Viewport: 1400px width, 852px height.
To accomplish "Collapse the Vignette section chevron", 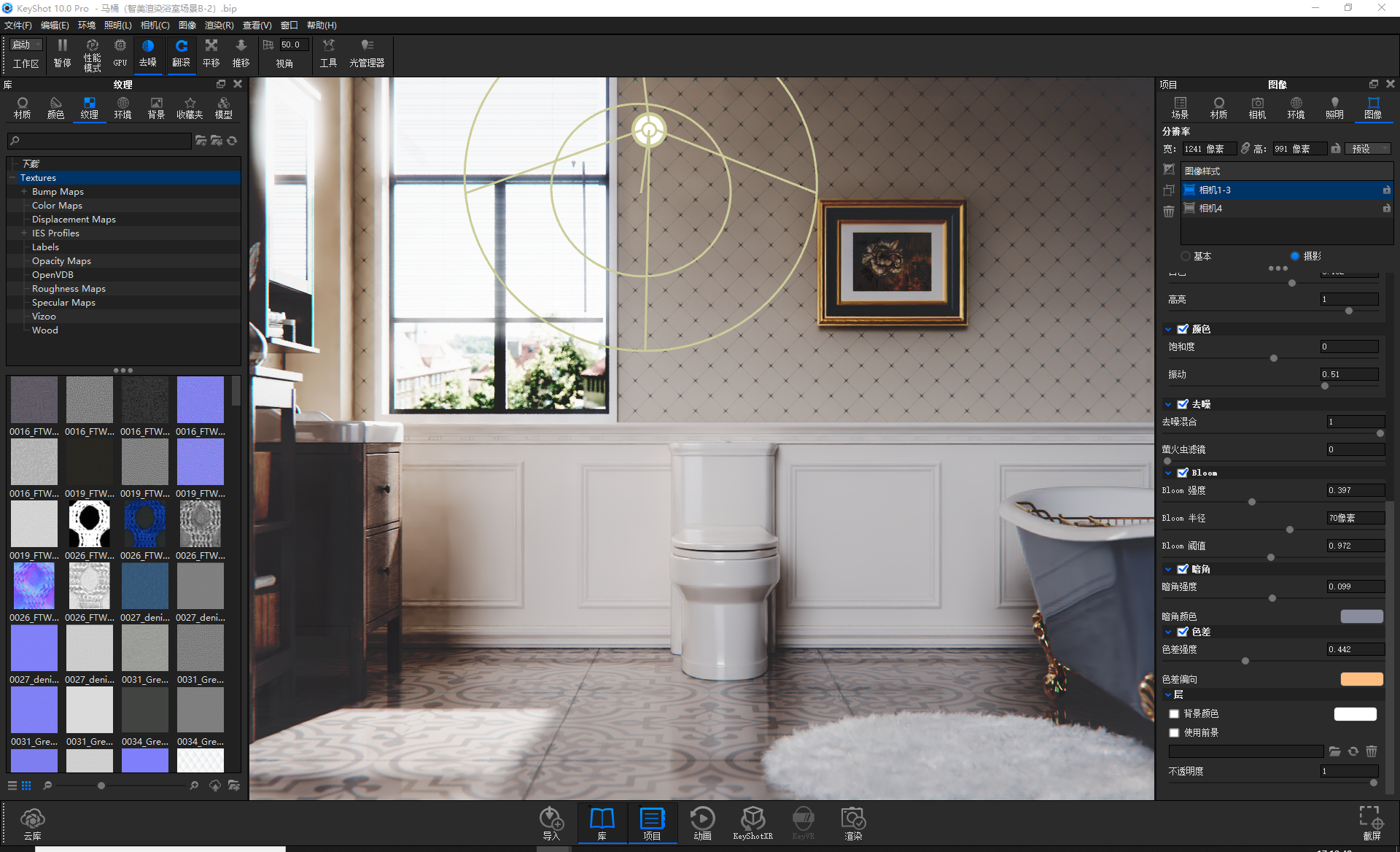I will point(1168,569).
